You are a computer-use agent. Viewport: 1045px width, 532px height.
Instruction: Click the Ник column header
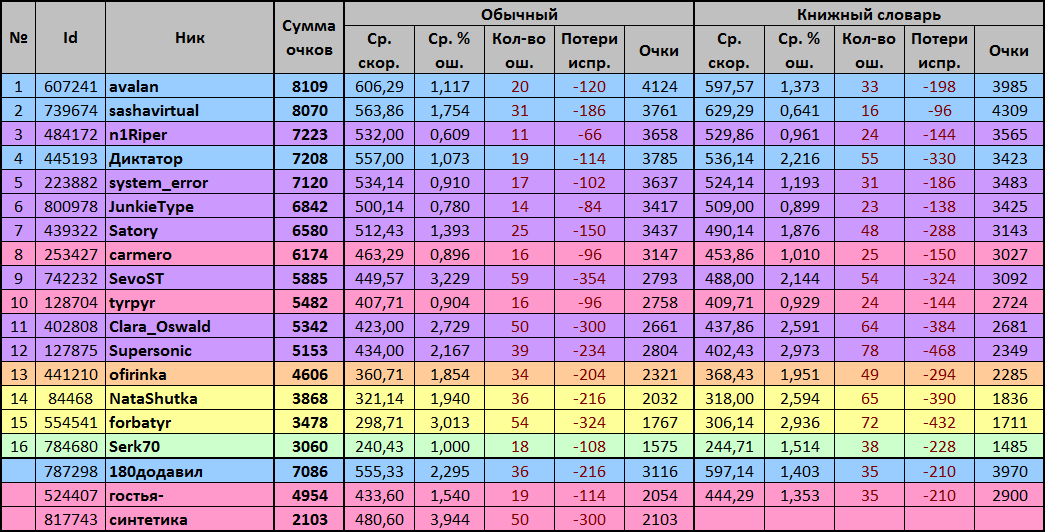tap(189, 38)
